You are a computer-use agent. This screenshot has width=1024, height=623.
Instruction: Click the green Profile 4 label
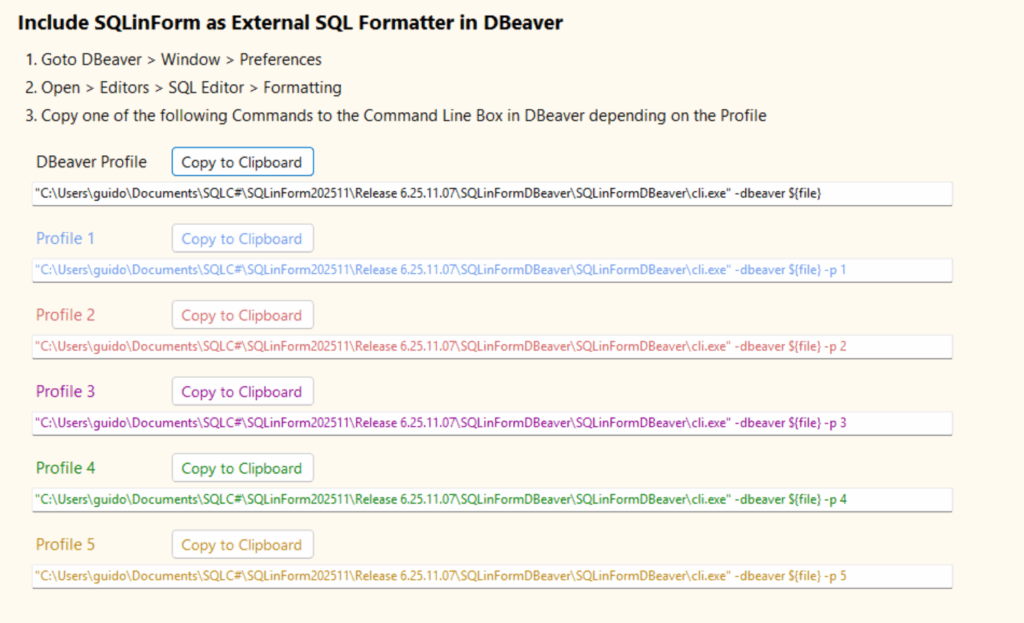click(x=66, y=468)
